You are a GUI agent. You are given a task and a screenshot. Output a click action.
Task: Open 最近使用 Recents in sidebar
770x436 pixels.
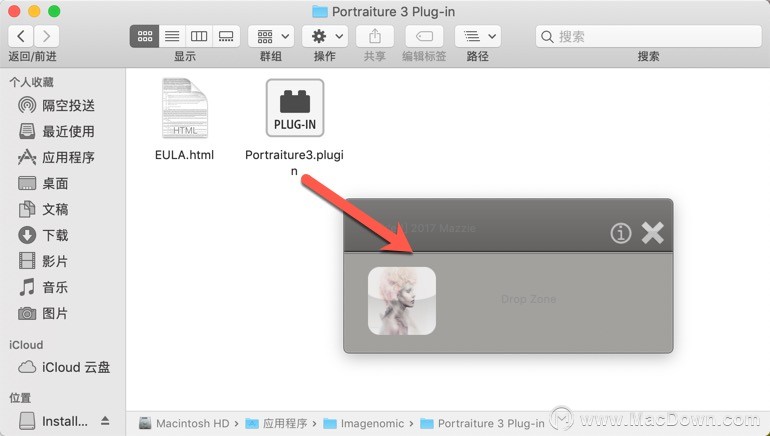coord(56,131)
